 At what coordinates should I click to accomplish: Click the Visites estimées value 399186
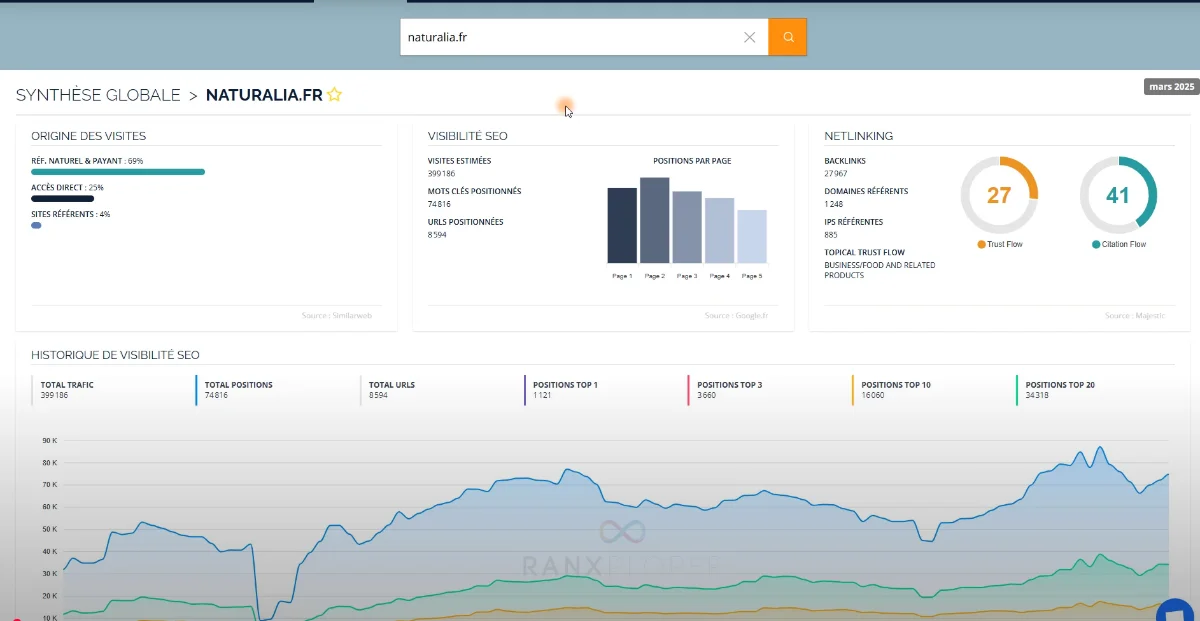click(x=443, y=173)
